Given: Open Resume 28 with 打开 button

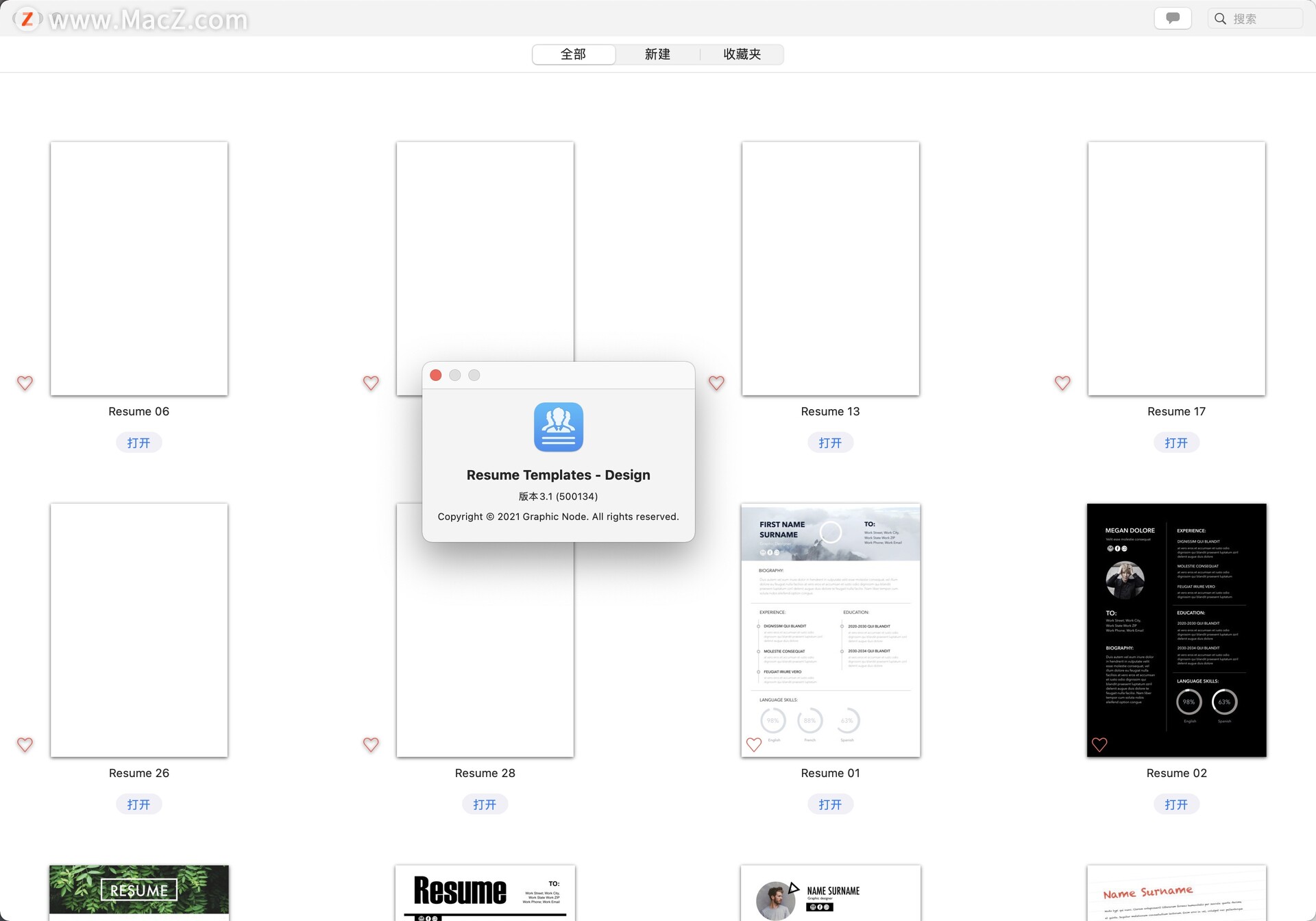Looking at the screenshot, I should pyautogui.click(x=485, y=805).
